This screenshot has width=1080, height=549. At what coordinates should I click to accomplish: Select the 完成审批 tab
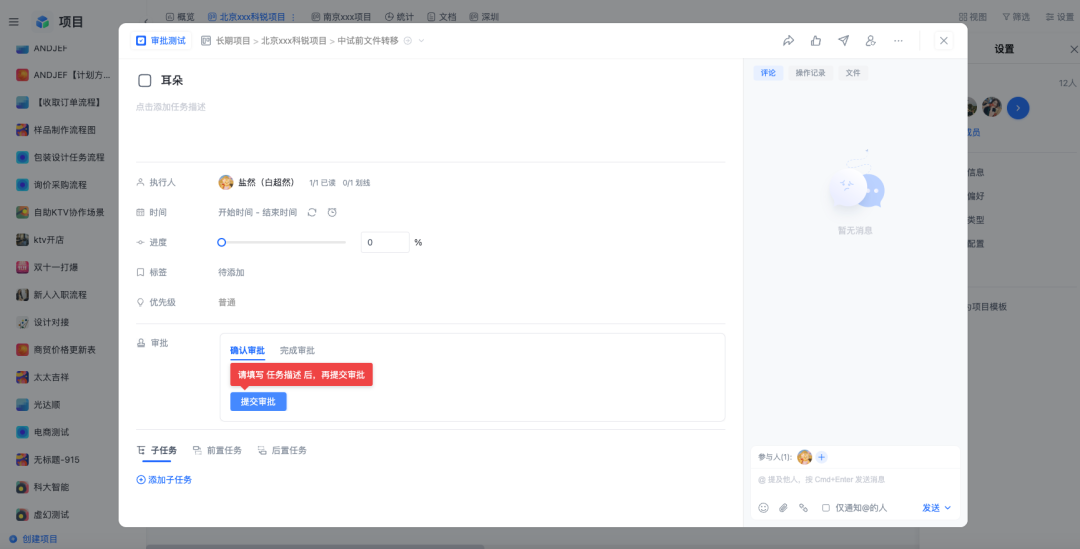297,351
